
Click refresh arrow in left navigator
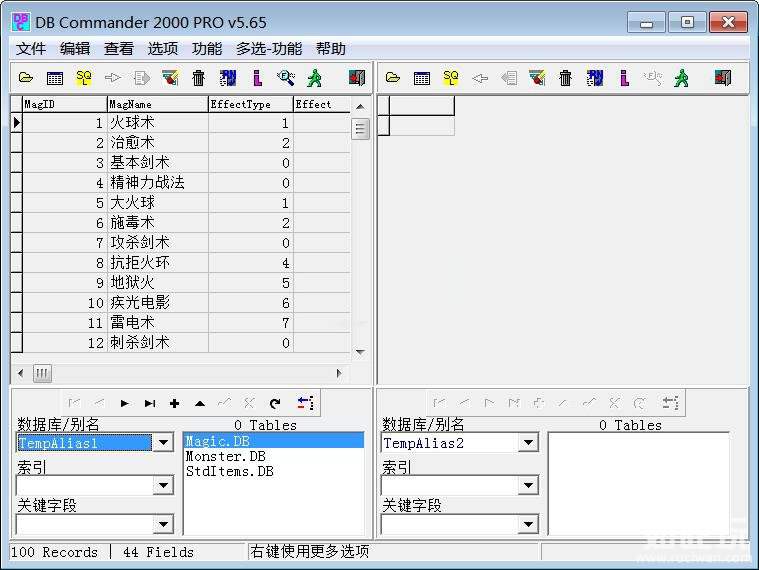(x=275, y=403)
